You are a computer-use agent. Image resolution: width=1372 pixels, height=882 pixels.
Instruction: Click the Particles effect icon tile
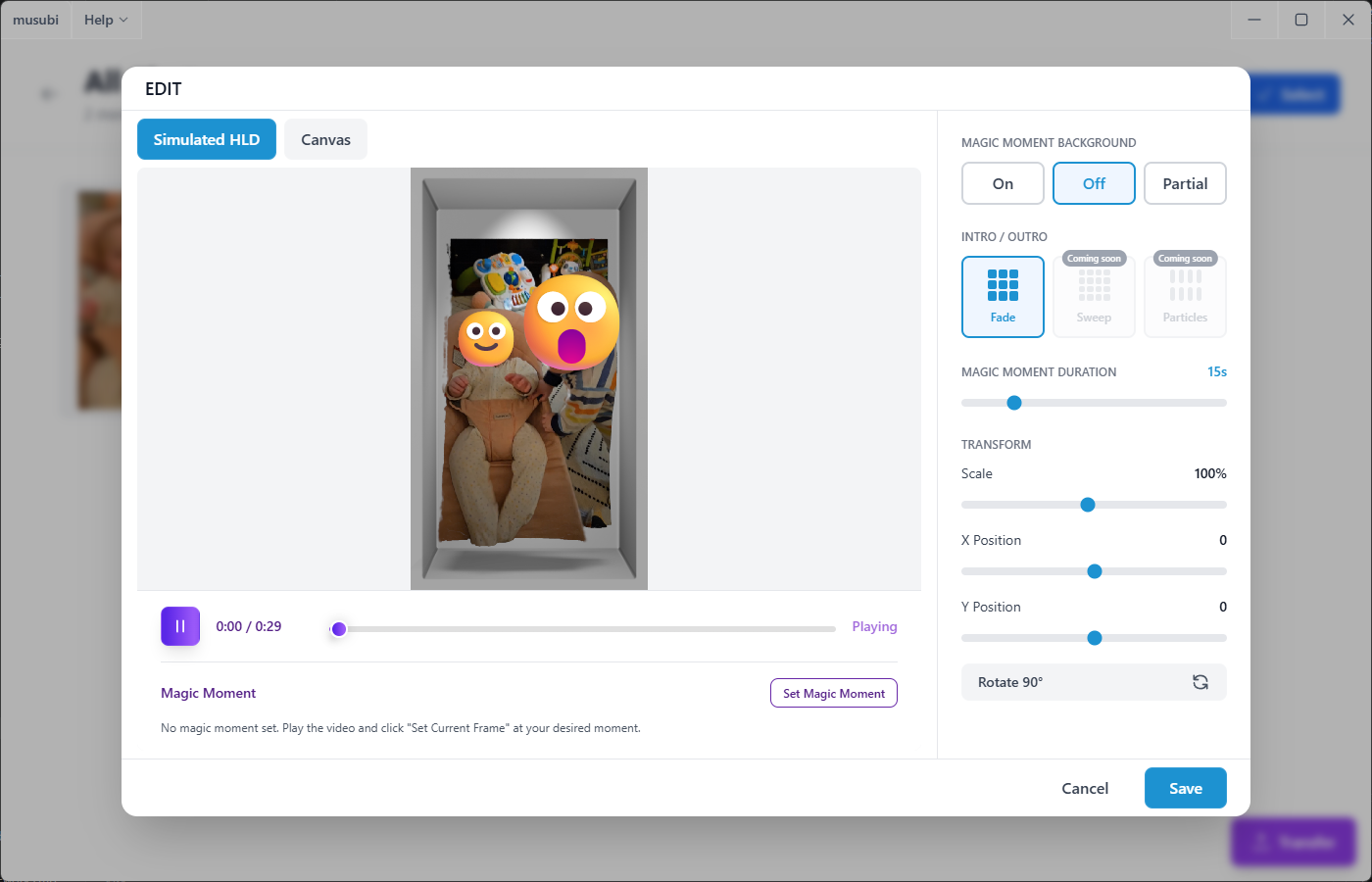1185,297
